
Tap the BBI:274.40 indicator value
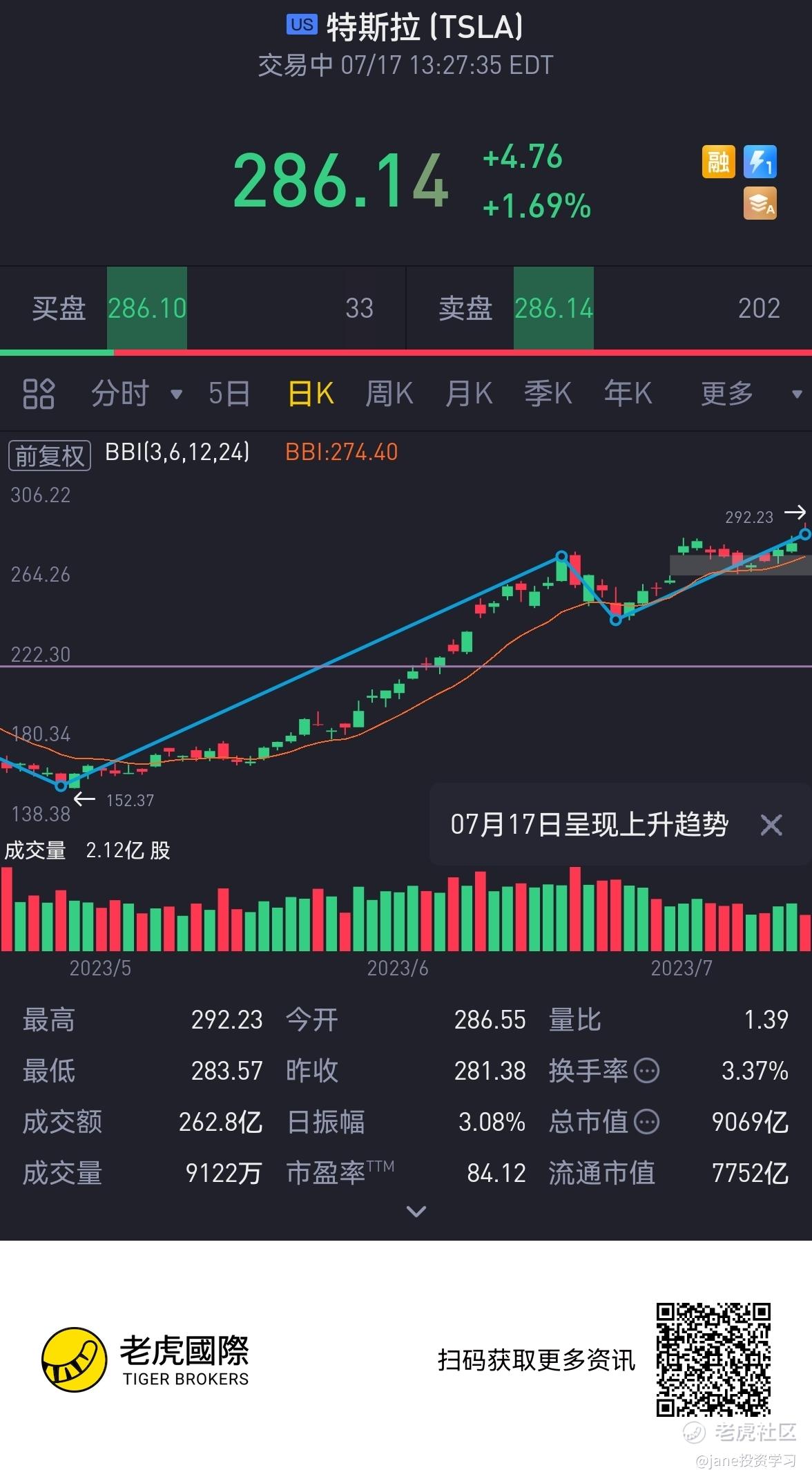coord(342,452)
